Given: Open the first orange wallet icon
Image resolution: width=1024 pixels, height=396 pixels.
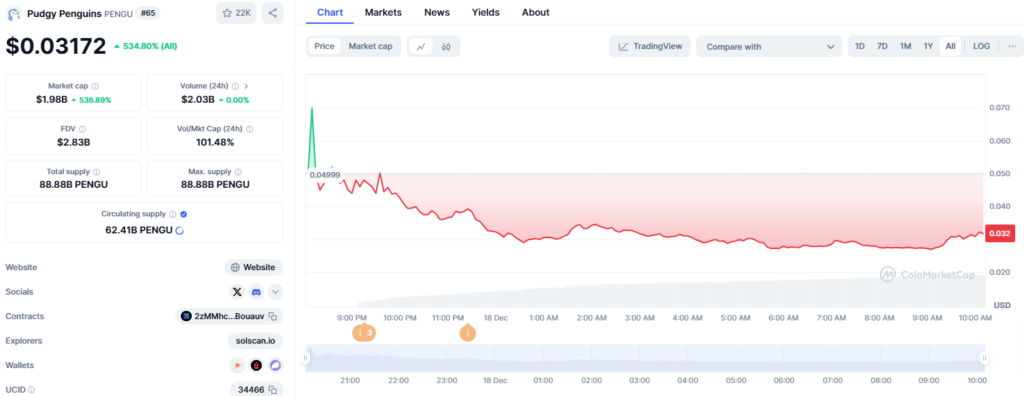Looking at the screenshot, I should coord(236,365).
